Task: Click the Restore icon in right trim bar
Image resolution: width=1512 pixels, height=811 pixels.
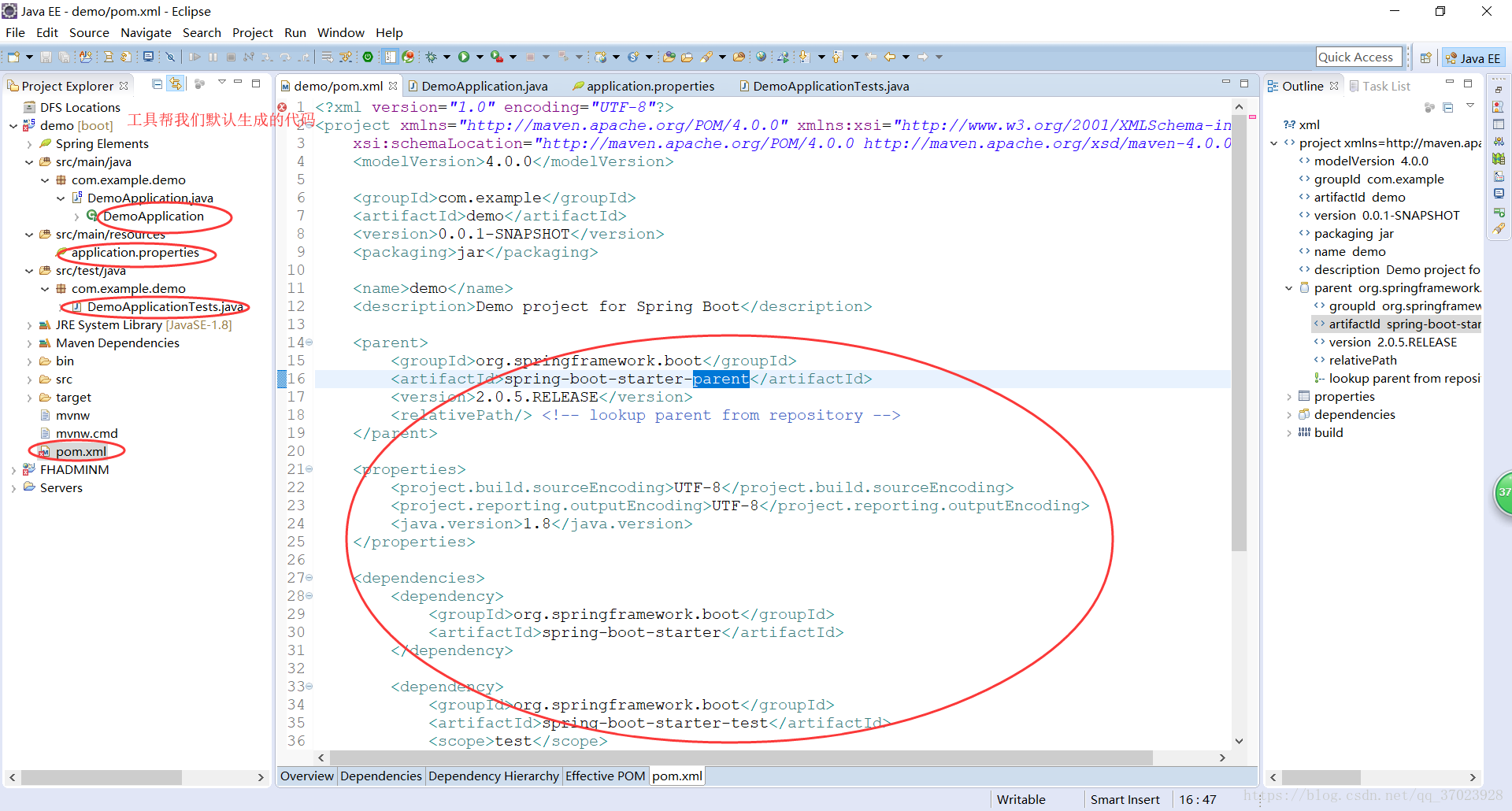Action: [1499, 89]
